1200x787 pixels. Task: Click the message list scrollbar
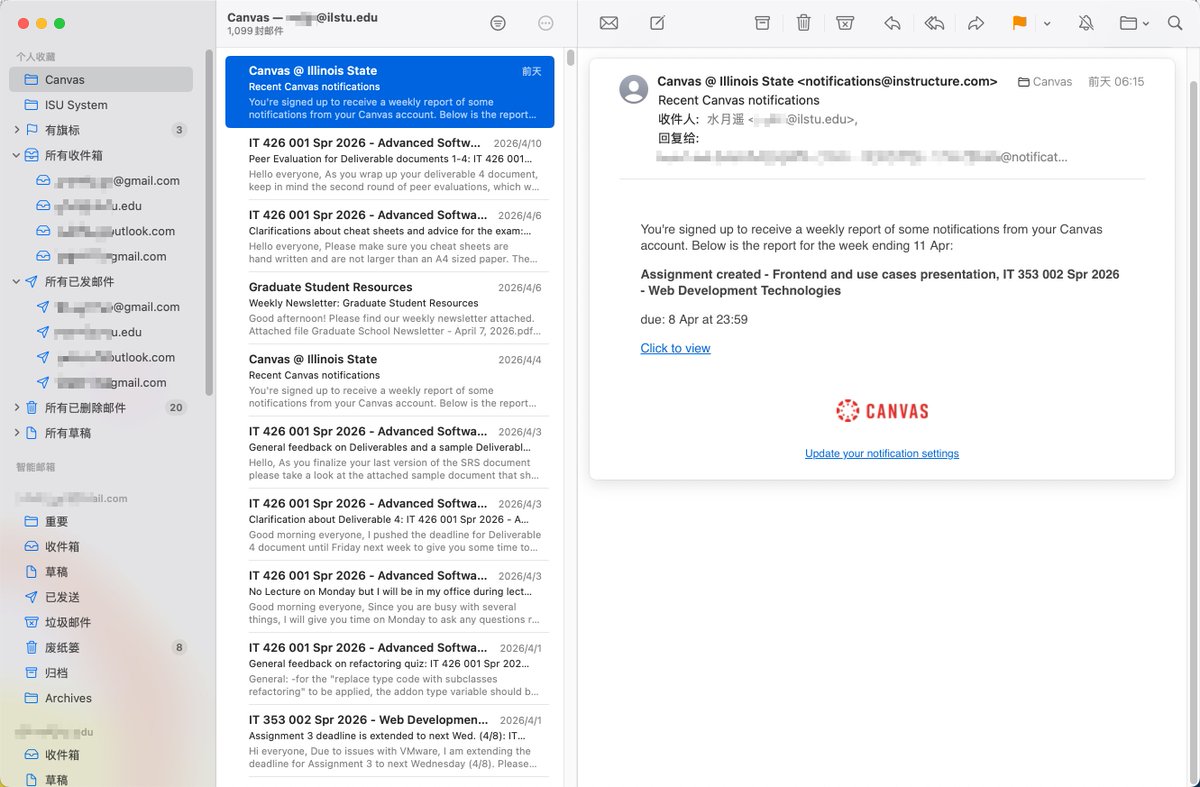point(570,57)
